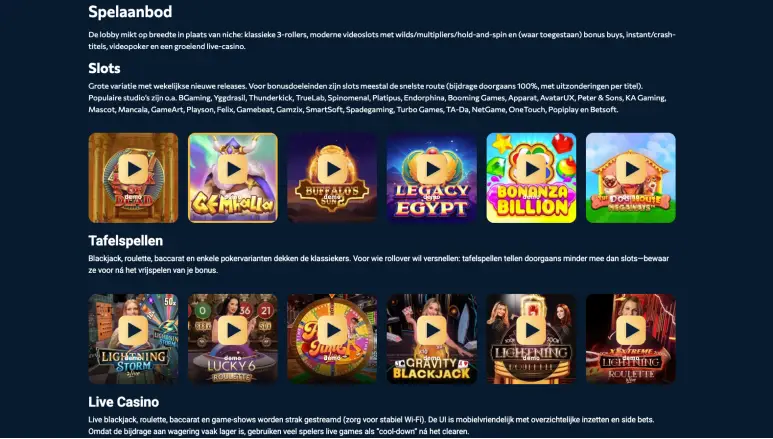
Task: Click the Buffalo's Sun title emblem
Action: 332,195
